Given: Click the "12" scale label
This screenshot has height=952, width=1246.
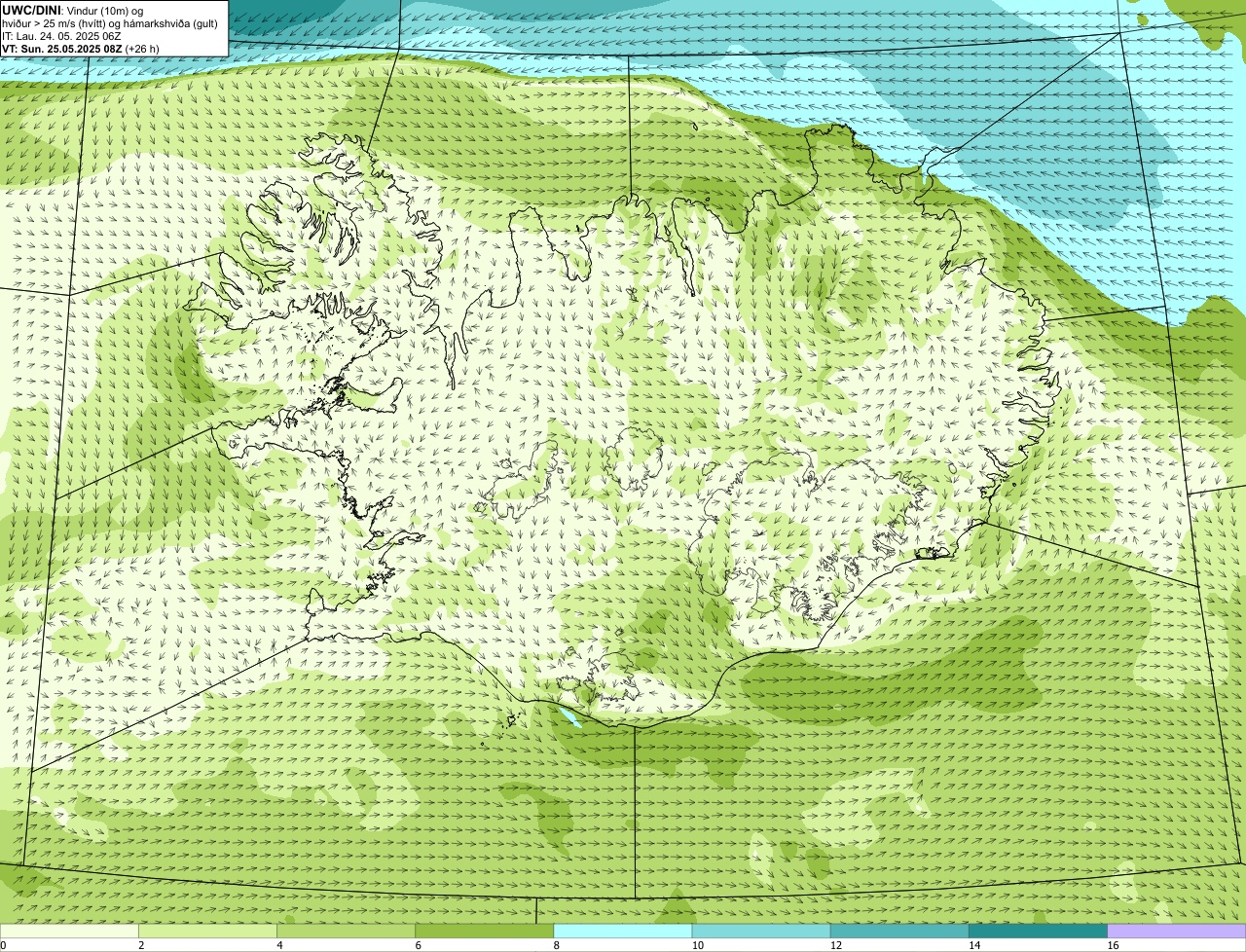Looking at the screenshot, I should pyautogui.click(x=836, y=945).
